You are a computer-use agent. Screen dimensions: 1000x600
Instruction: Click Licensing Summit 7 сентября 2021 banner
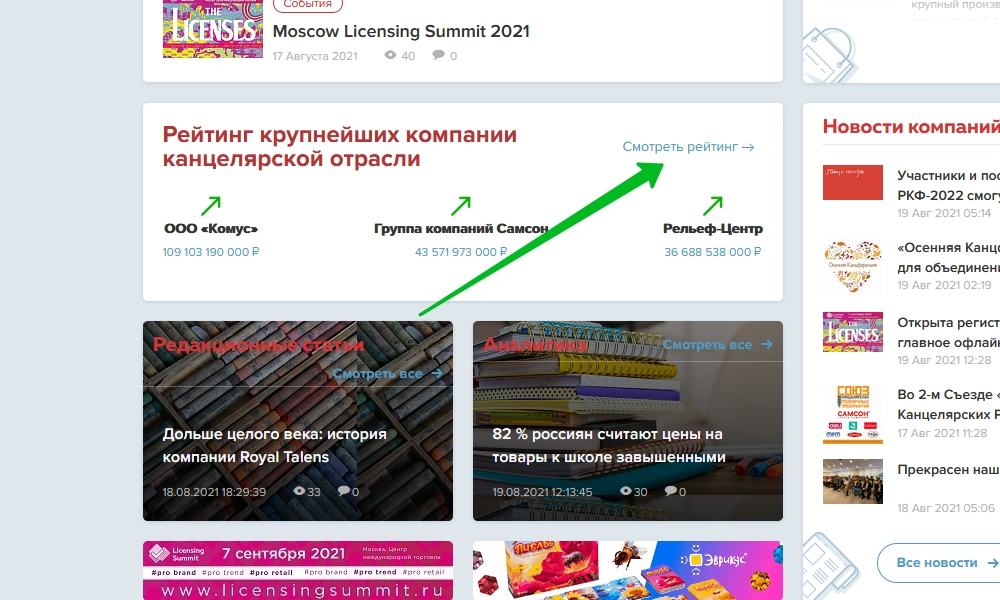[298, 571]
